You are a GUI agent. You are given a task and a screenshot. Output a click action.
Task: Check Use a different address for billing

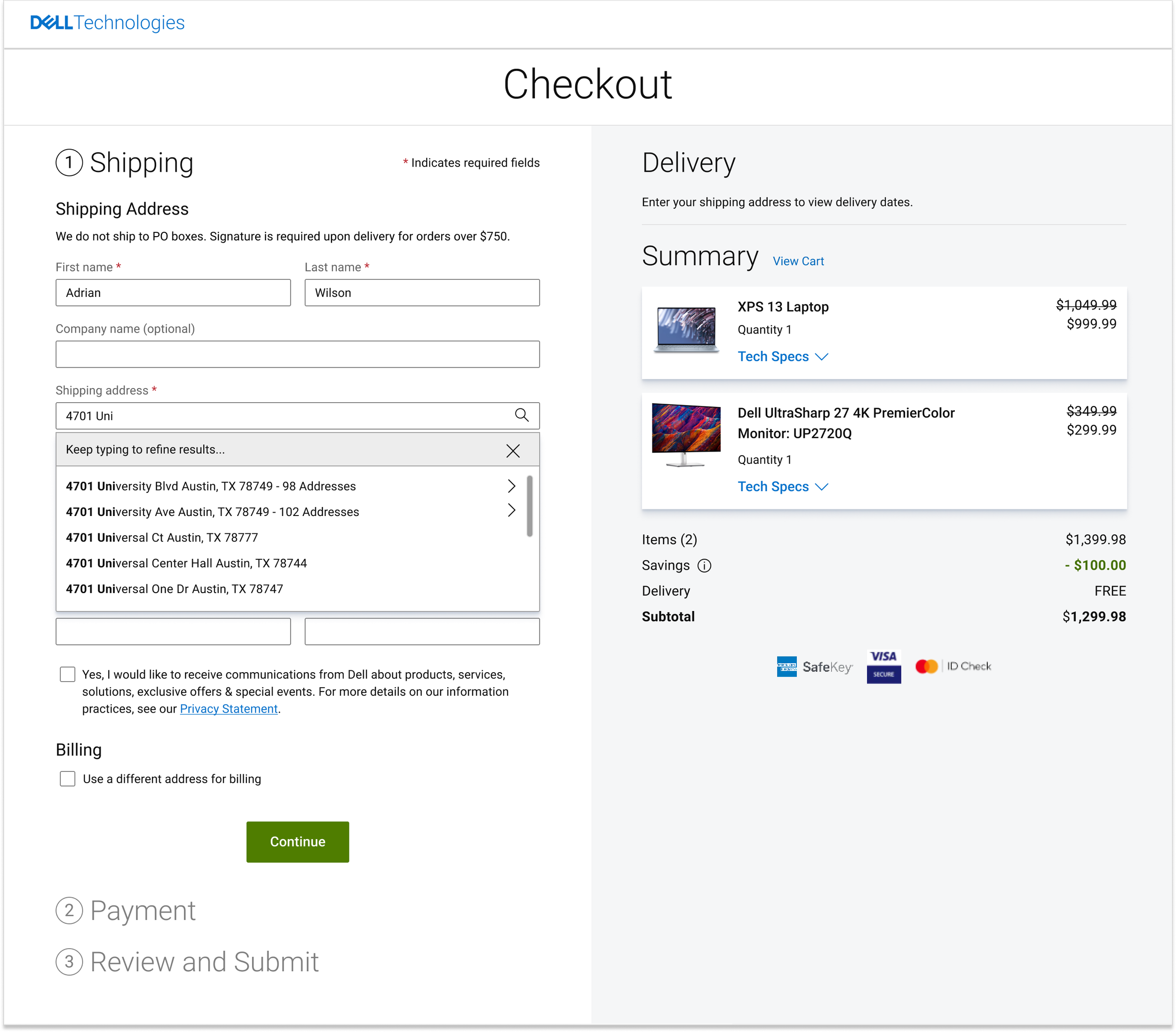pyautogui.click(x=68, y=779)
